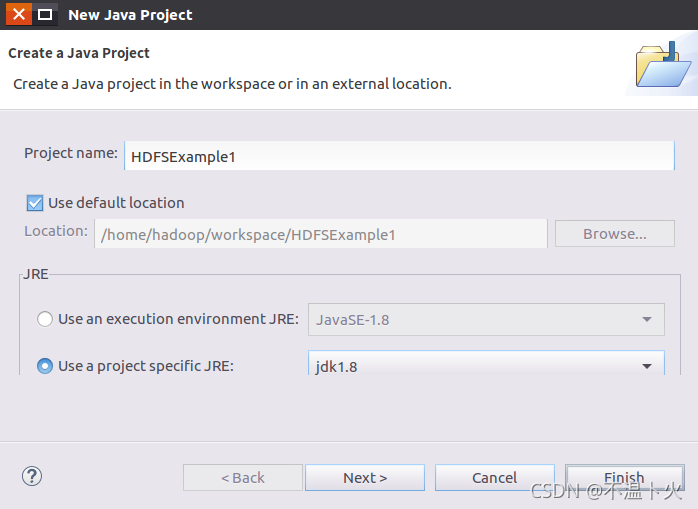Click the 'Create a Java Project' heading
Image resolution: width=698 pixels, height=509 pixels.
[79, 53]
